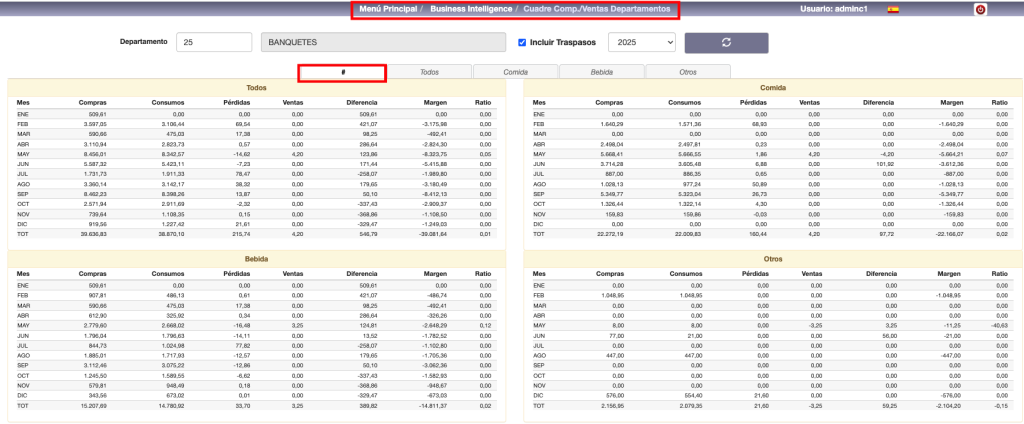Image resolution: width=1024 pixels, height=424 pixels.
Task: Go to the Otros tab
Action: click(687, 72)
